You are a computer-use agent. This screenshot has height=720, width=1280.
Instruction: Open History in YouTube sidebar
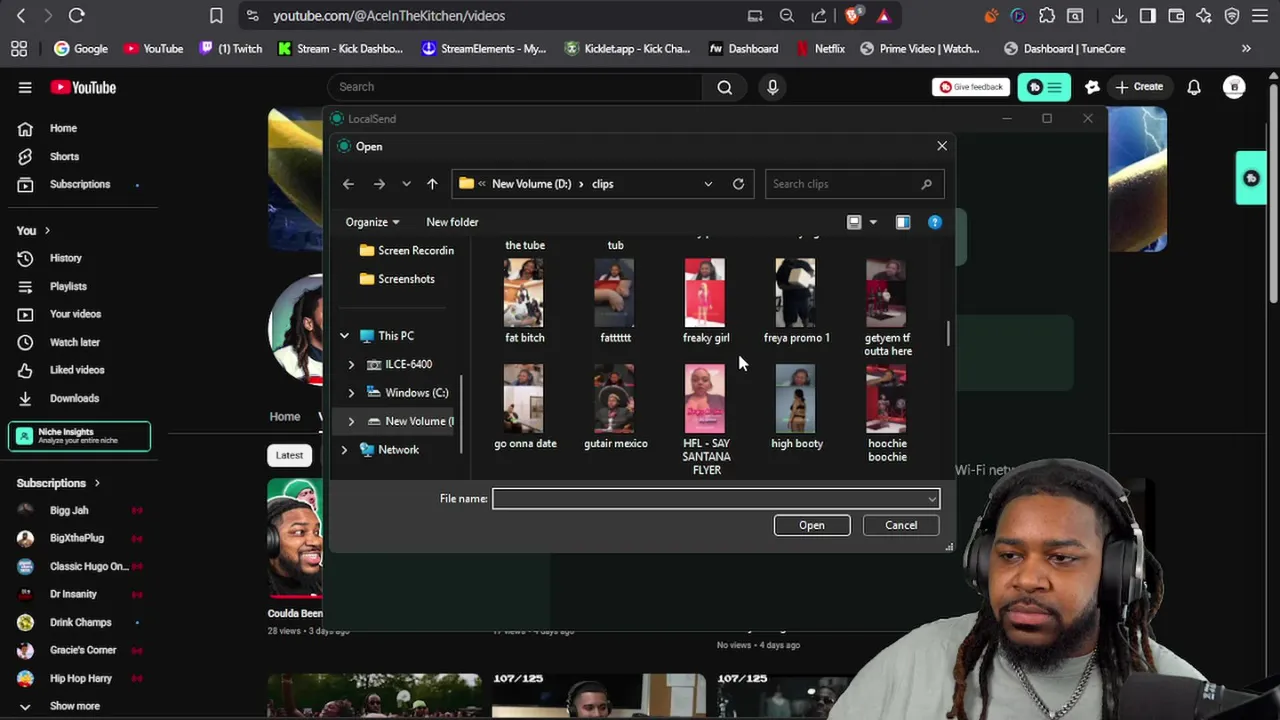coord(66,258)
